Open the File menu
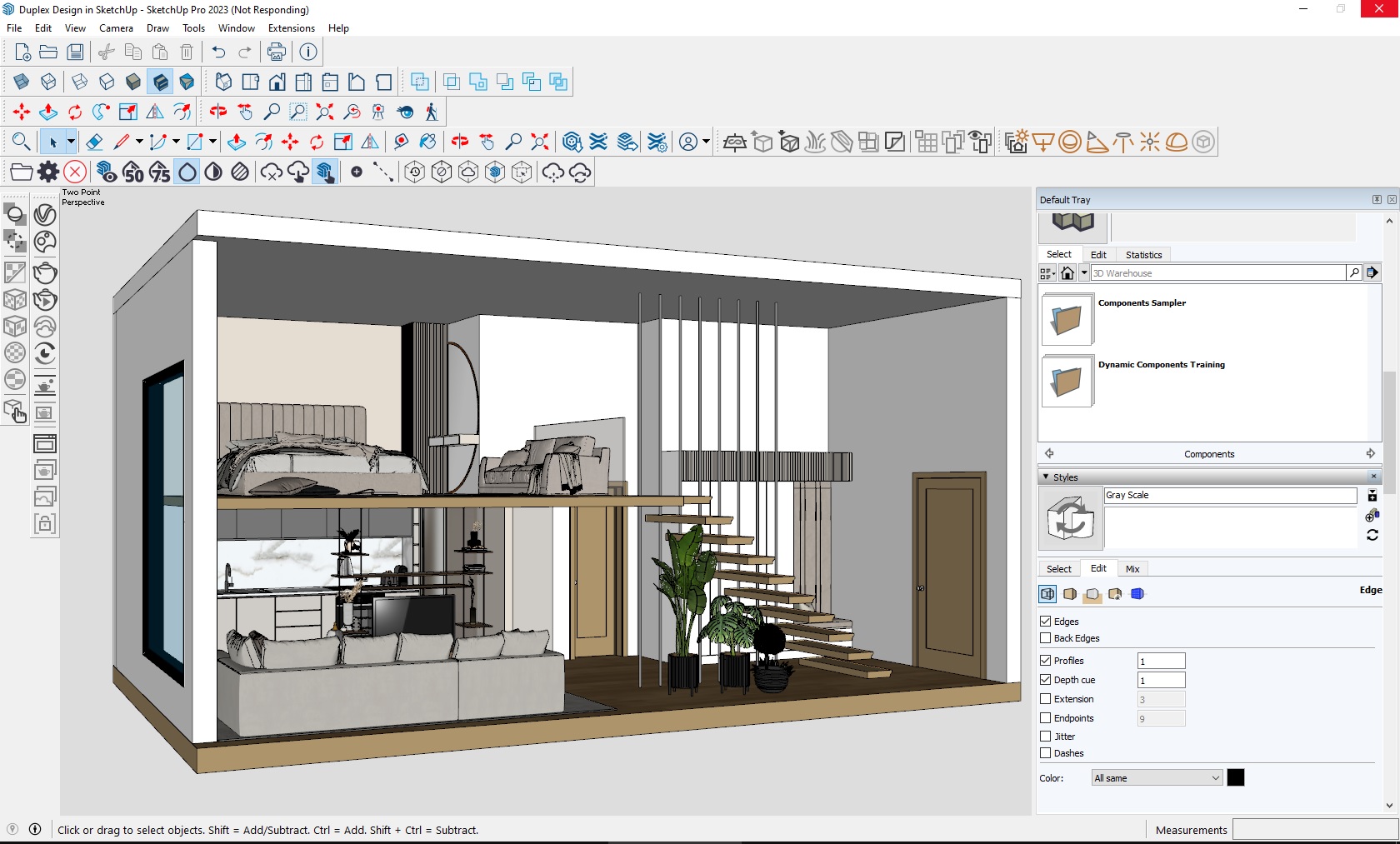Viewport: 1400px width, 844px height. (x=14, y=28)
